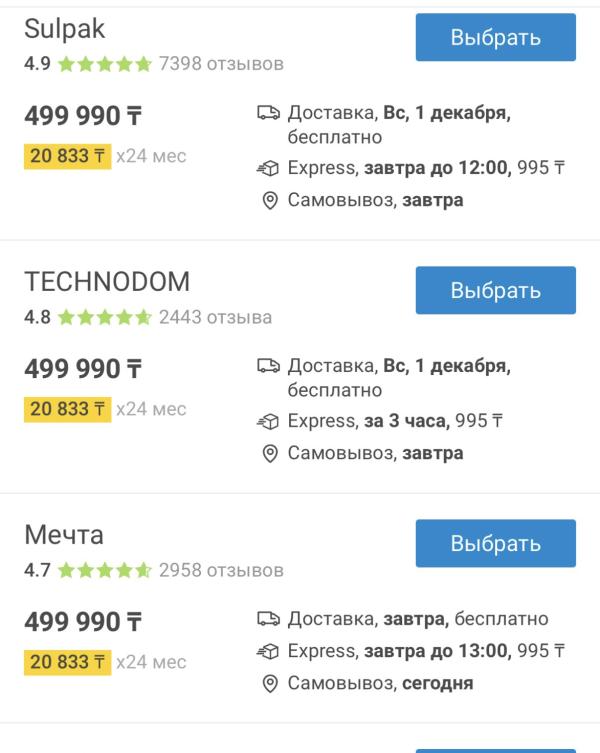Viewport: 600px width, 753px height.
Task: Click the Express box icon for Мечта
Action: pyautogui.click(x=268, y=651)
